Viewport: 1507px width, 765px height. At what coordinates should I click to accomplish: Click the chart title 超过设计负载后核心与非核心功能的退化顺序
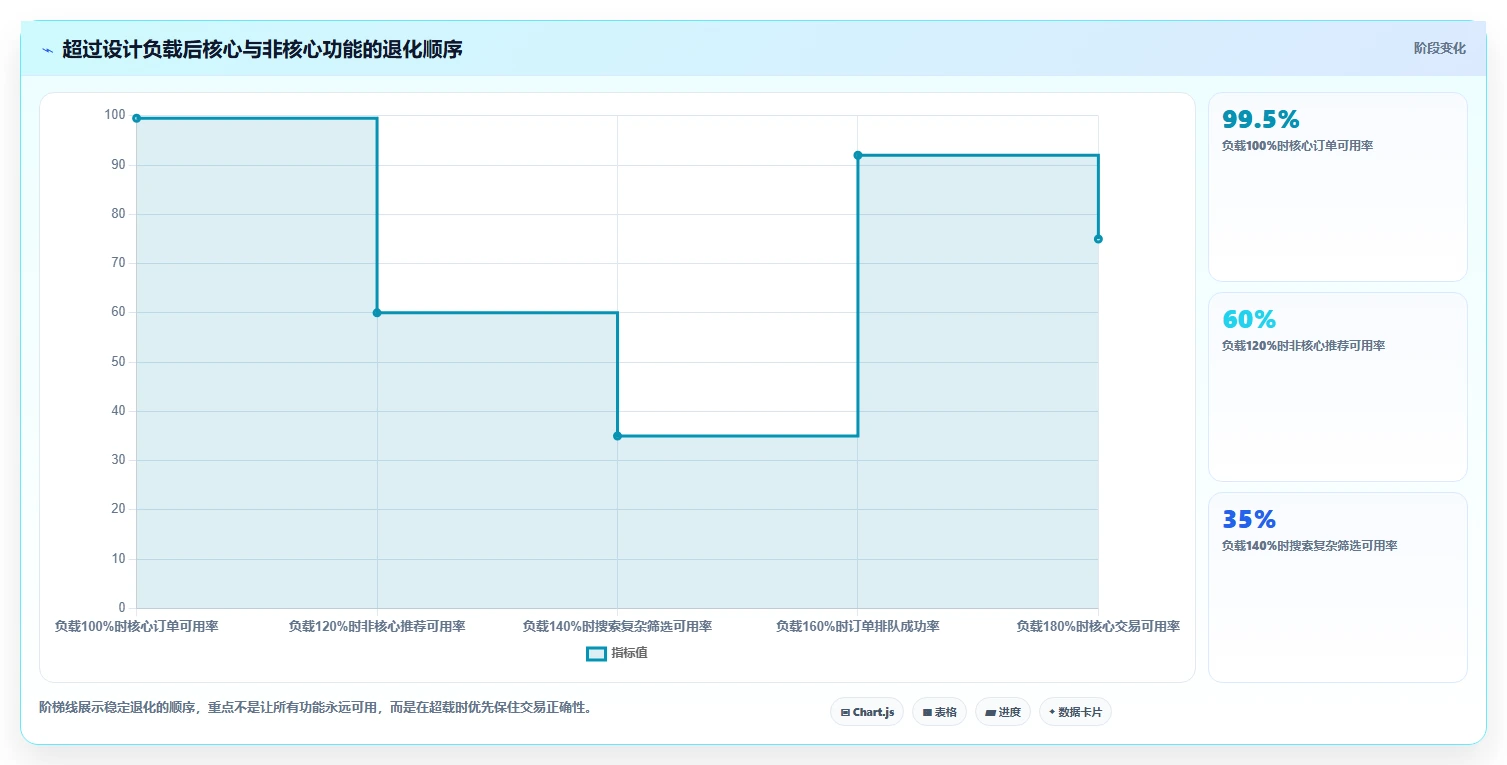262,49
